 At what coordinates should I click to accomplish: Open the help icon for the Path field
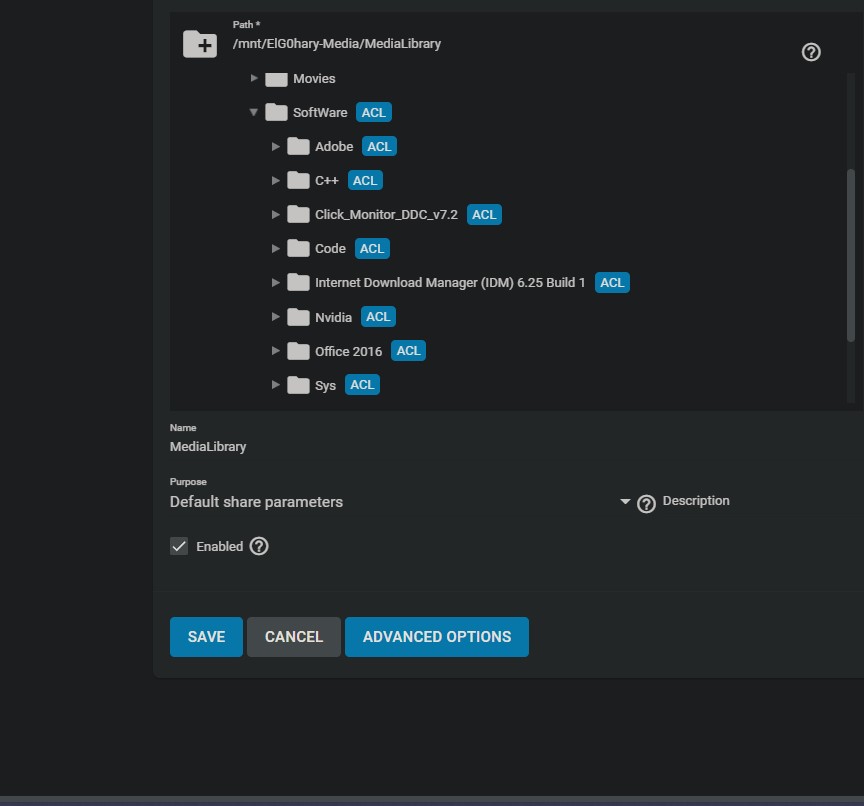(x=811, y=52)
